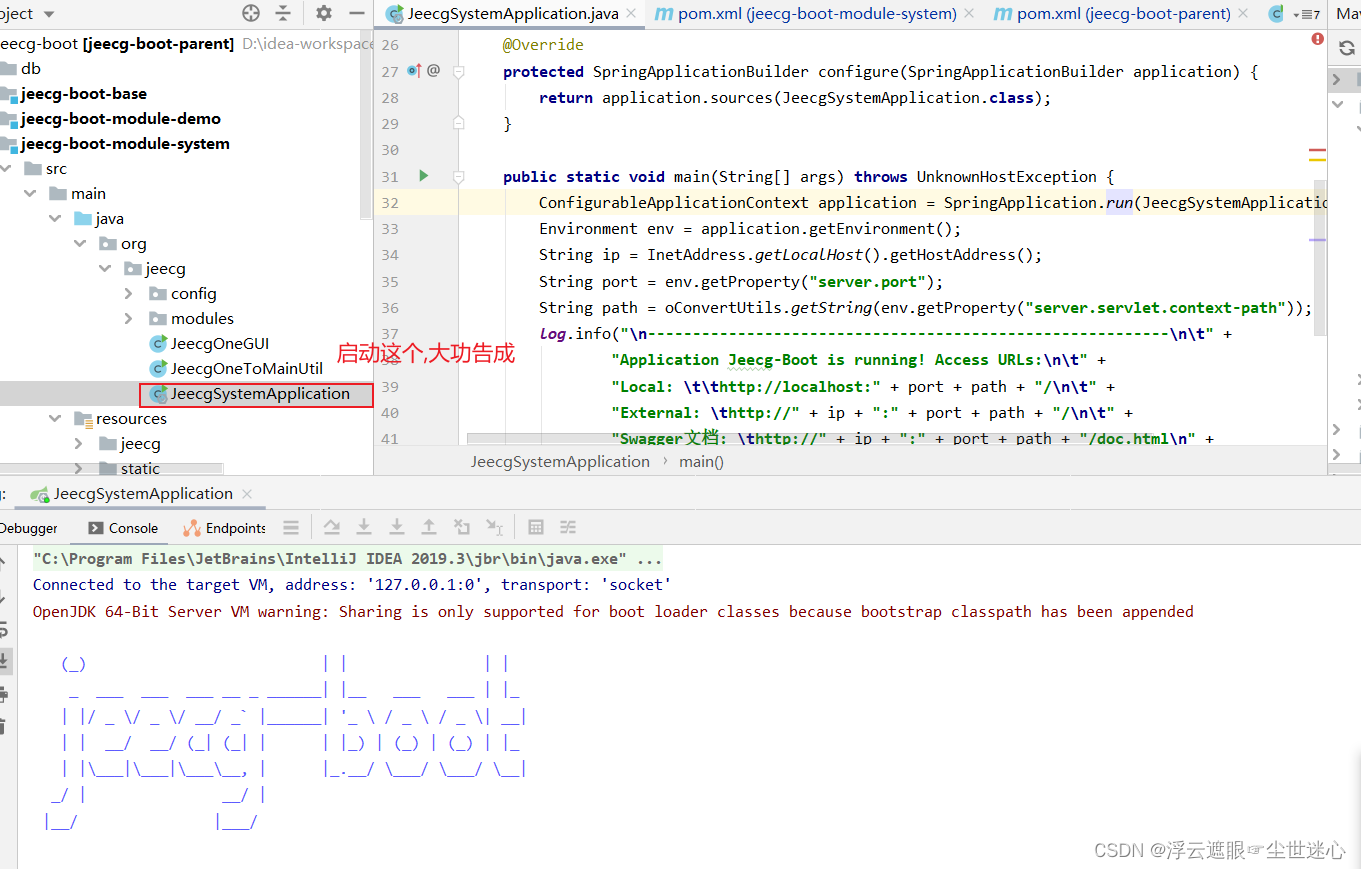Close the JeecgSystemApplication debug session tab
Image resolution: width=1361 pixels, height=869 pixels.
[247, 493]
